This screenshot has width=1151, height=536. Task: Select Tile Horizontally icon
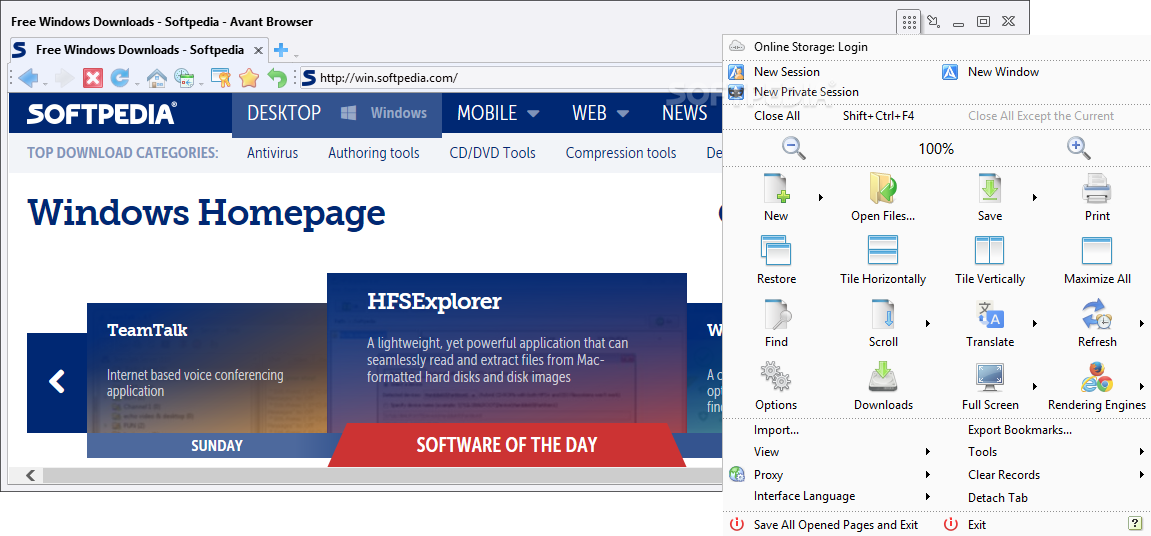pyautogui.click(x=883, y=250)
